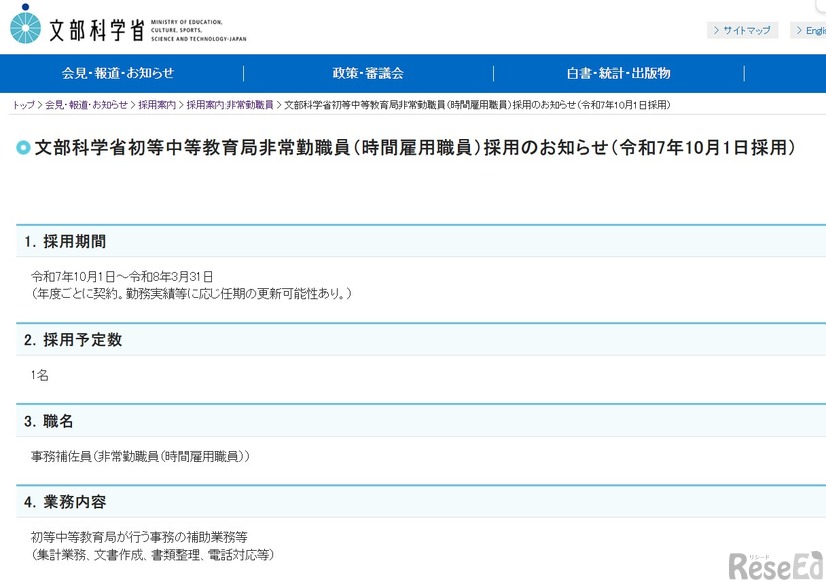Follow the 採用案内 breadcrumb link
Screen dimensions: 826x582
click(157, 105)
